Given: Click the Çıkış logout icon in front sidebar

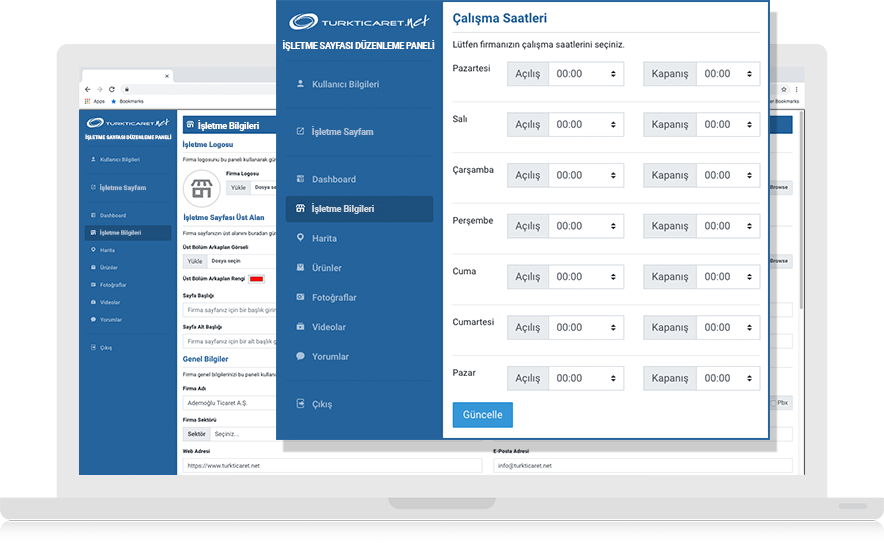Looking at the screenshot, I should (x=300, y=403).
